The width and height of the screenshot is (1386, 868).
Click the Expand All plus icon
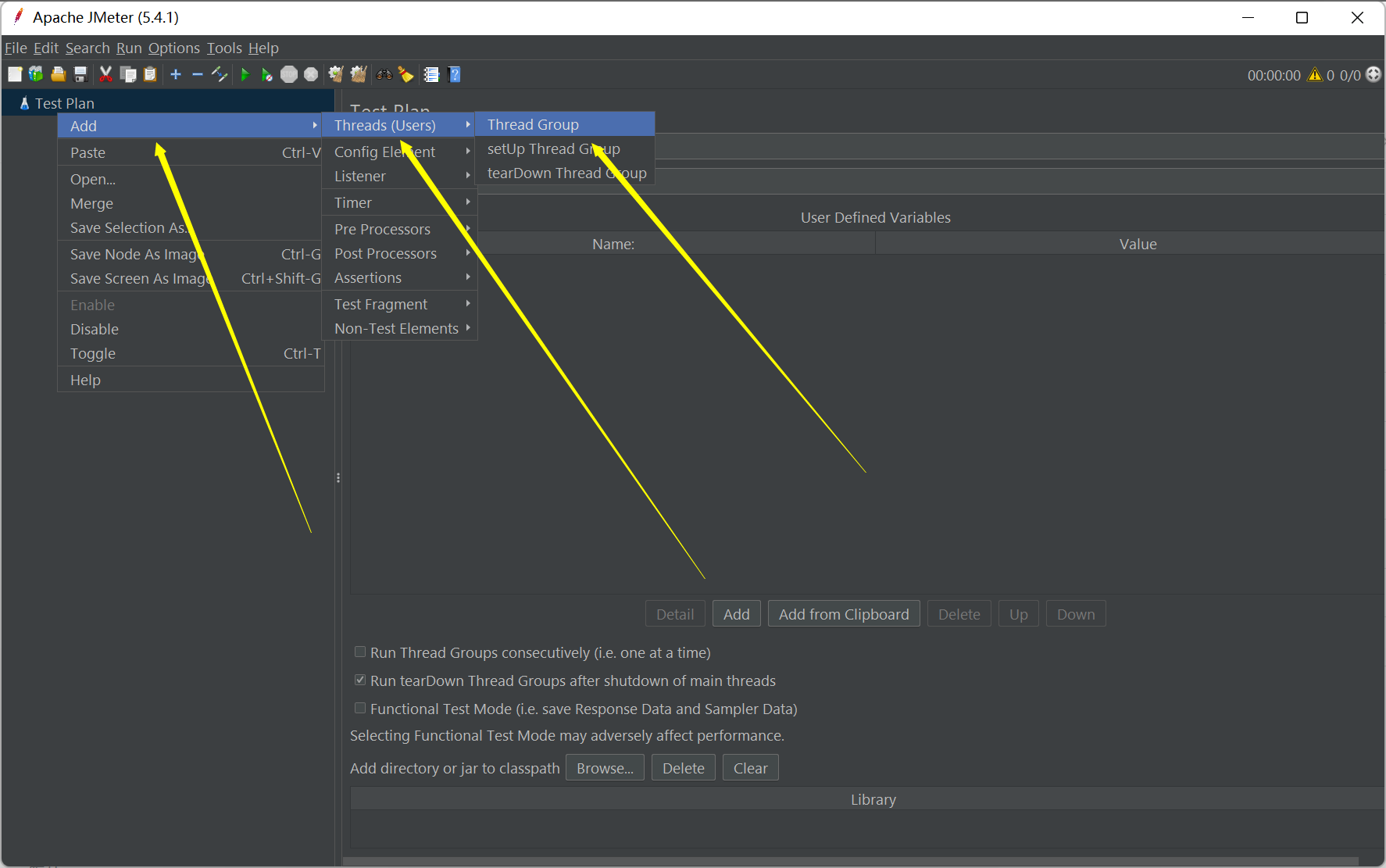point(176,74)
